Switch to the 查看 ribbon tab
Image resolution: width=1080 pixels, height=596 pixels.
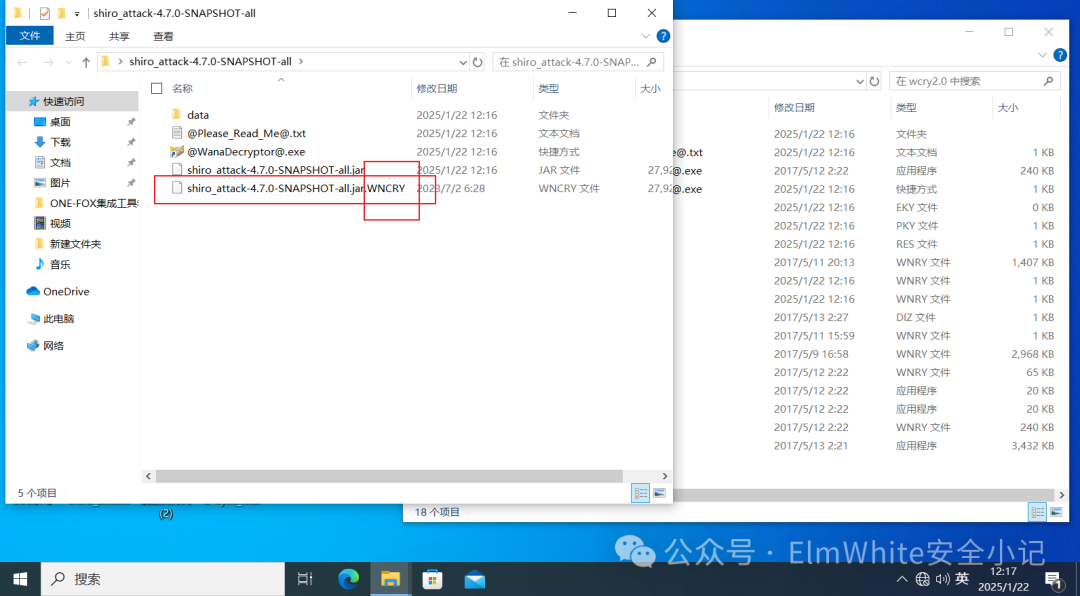click(x=163, y=37)
